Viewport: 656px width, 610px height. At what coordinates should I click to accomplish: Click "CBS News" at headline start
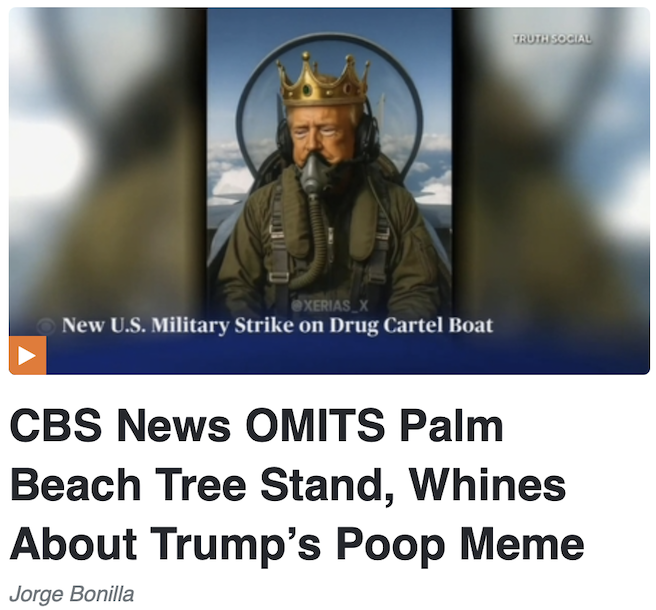(120, 425)
